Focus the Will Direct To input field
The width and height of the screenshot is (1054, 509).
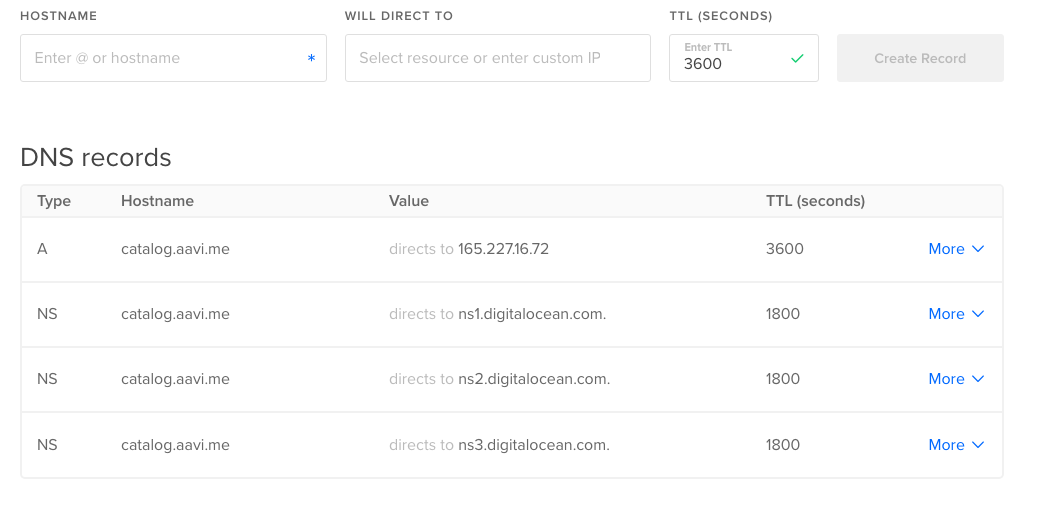(497, 58)
